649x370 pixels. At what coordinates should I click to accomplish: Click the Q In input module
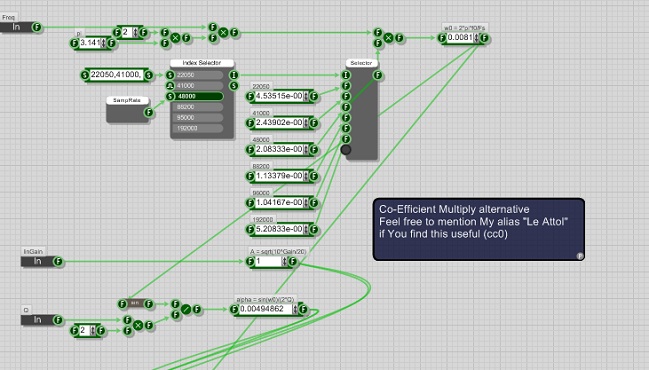tap(38, 320)
